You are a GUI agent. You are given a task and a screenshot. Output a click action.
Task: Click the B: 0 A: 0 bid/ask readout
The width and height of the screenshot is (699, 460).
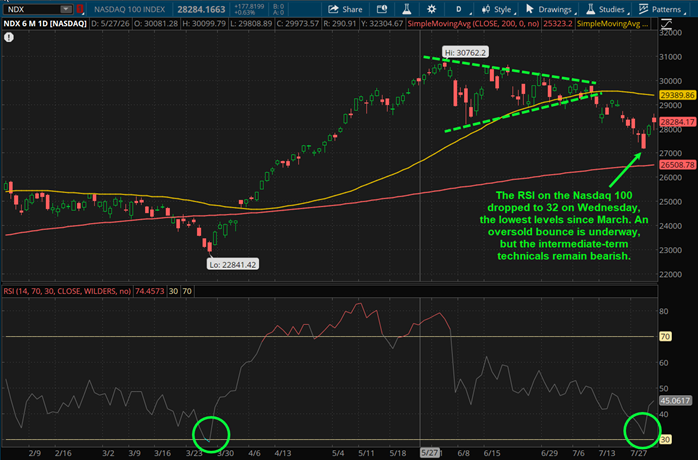click(278, 9)
